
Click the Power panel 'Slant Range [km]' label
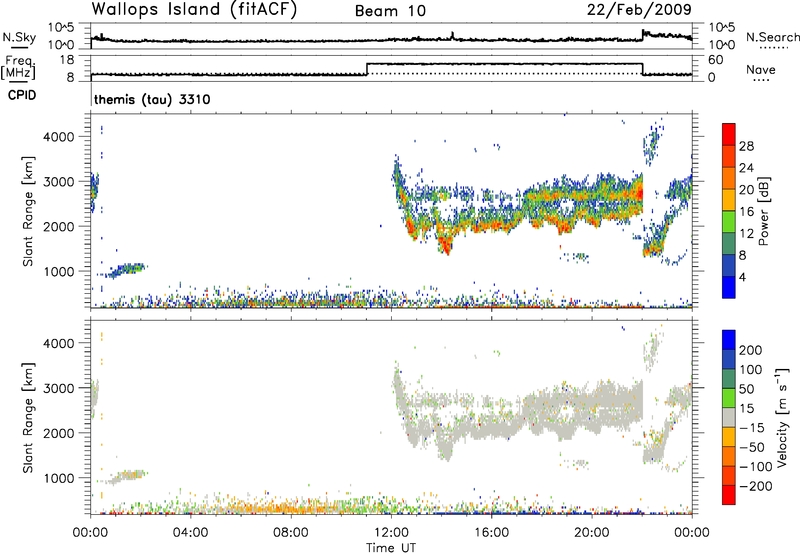[28, 211]
